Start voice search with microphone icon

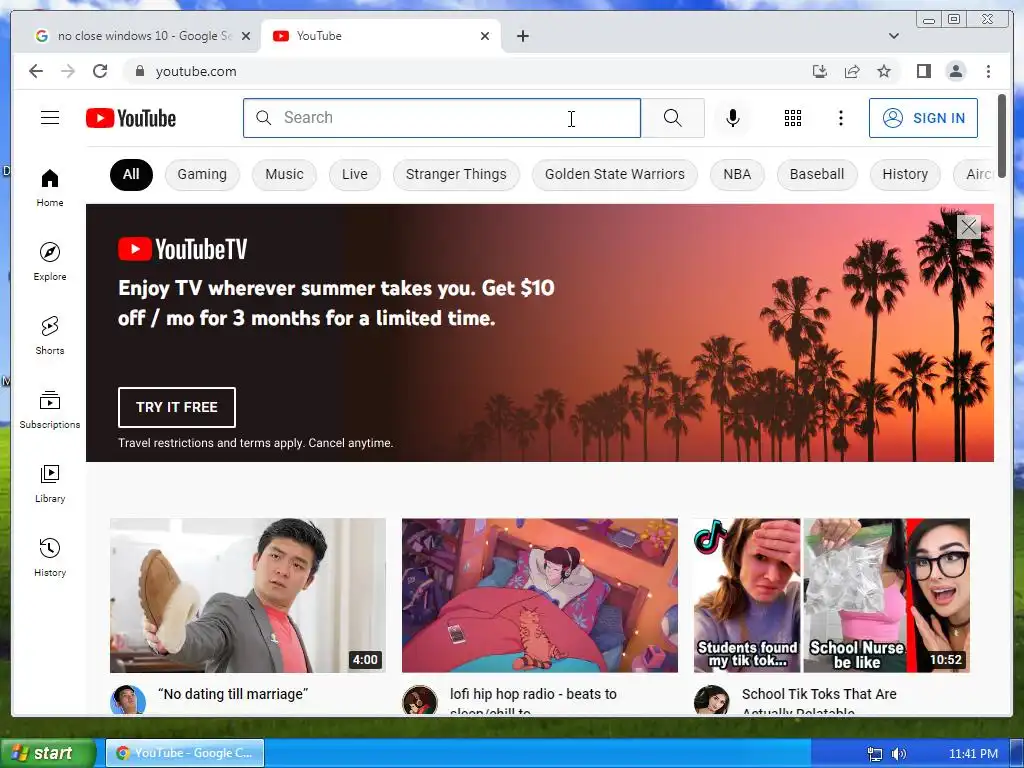pyautogui.click(x=733, y=118)
